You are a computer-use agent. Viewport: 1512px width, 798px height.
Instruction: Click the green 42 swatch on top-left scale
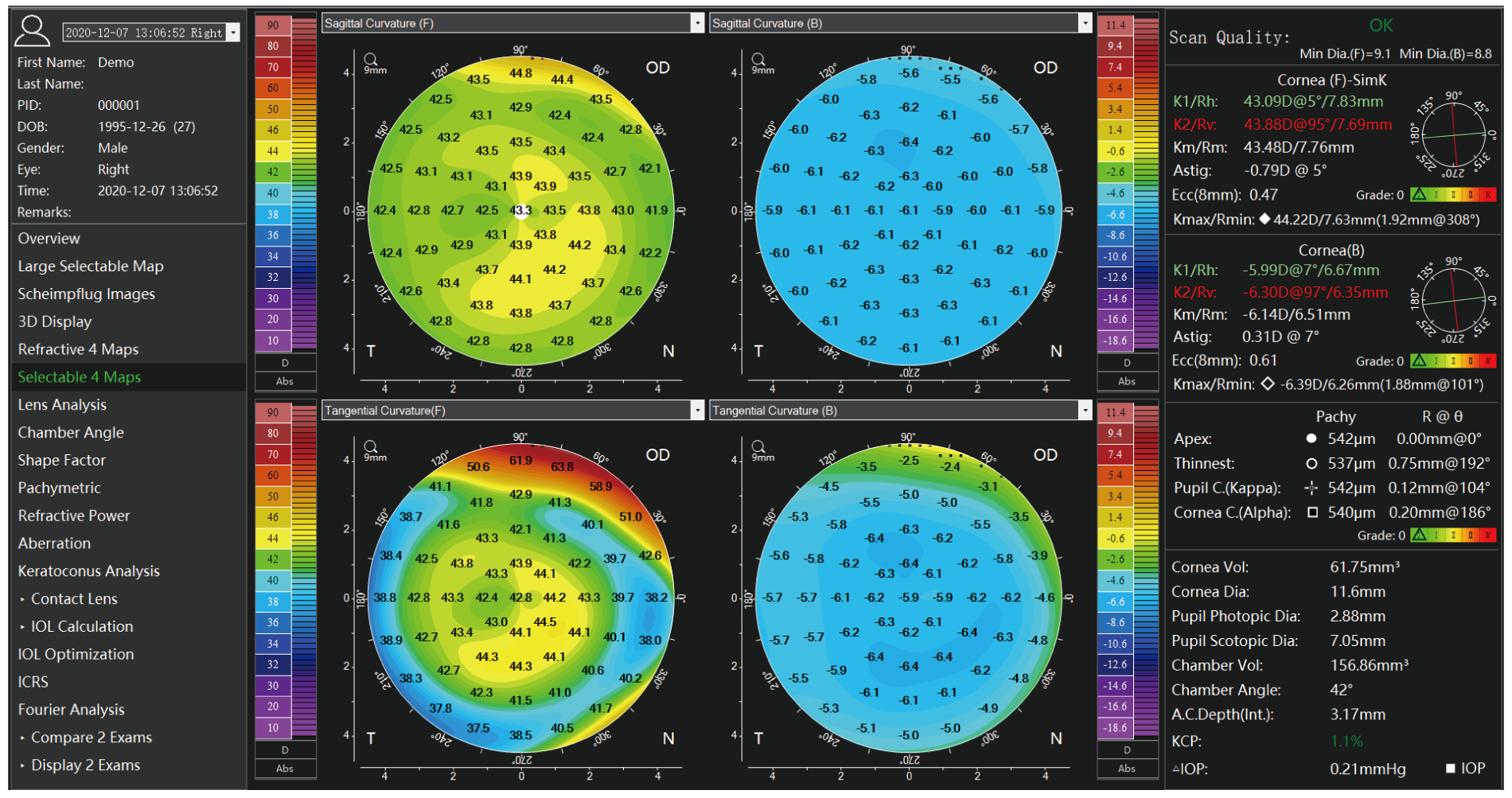[273, 172]
